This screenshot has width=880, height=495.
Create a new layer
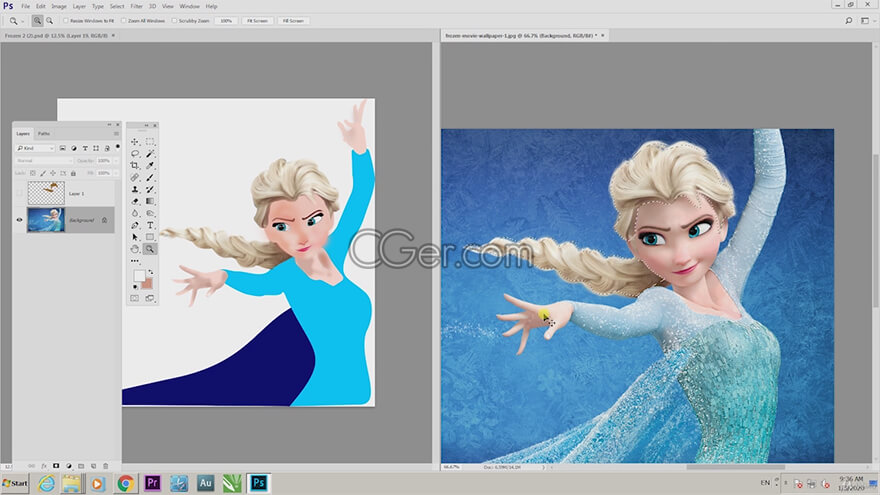[x=93, y=466]
